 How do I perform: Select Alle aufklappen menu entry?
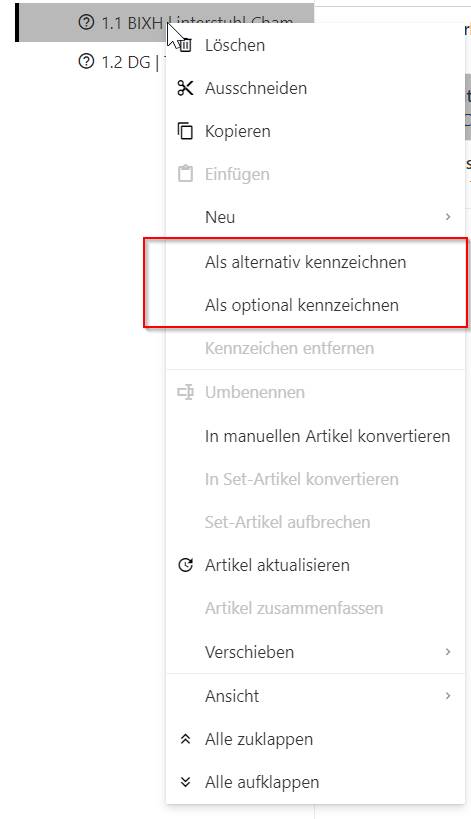pyautogui.click(x=315, y=782)
